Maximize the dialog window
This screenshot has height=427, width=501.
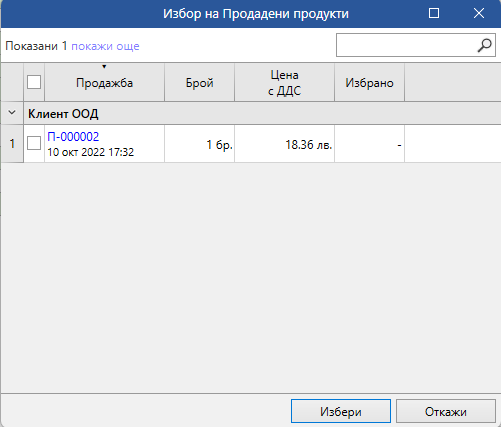click(434, 13)
